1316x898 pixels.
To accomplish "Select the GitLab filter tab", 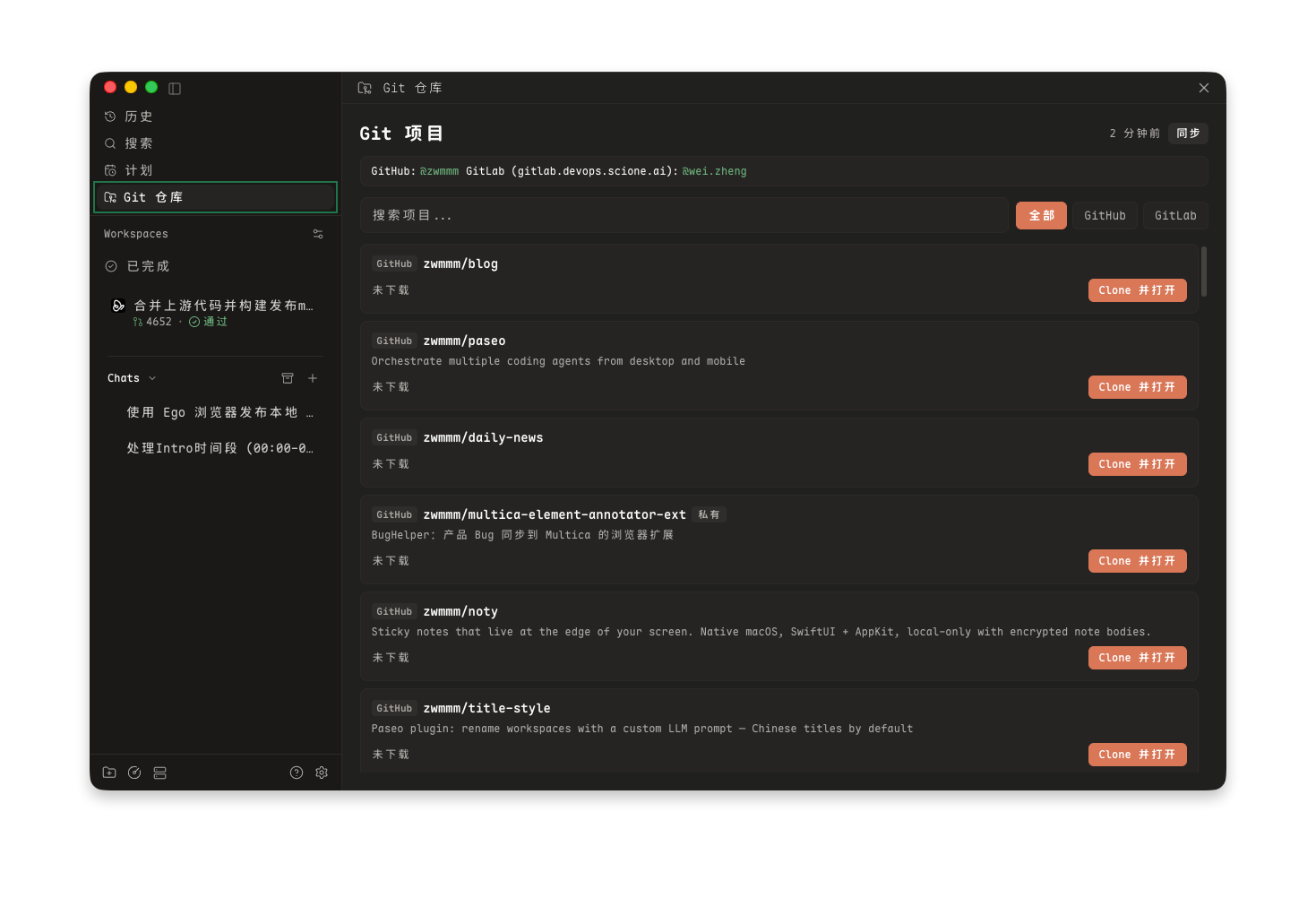I will 1175,215.
